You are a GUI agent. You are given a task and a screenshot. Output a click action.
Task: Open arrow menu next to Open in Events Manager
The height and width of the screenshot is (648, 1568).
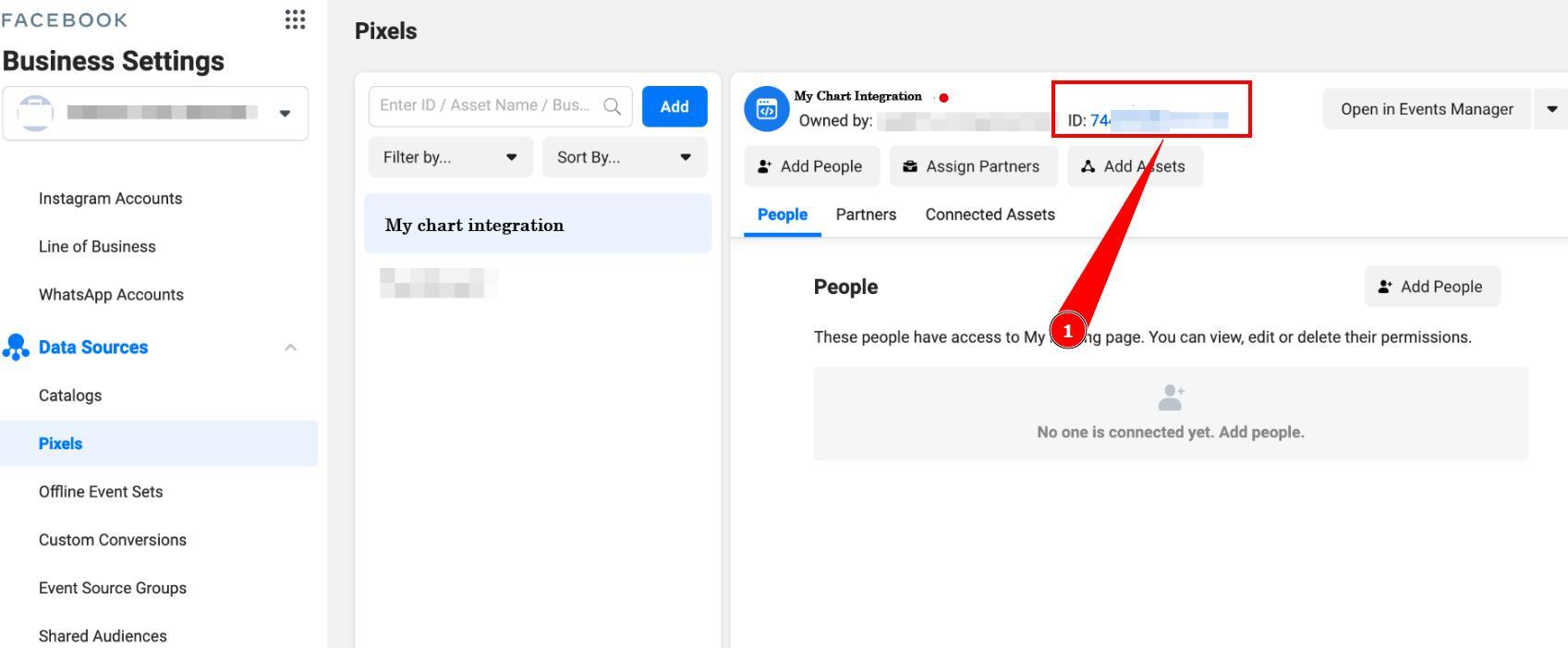(1551, 109)
